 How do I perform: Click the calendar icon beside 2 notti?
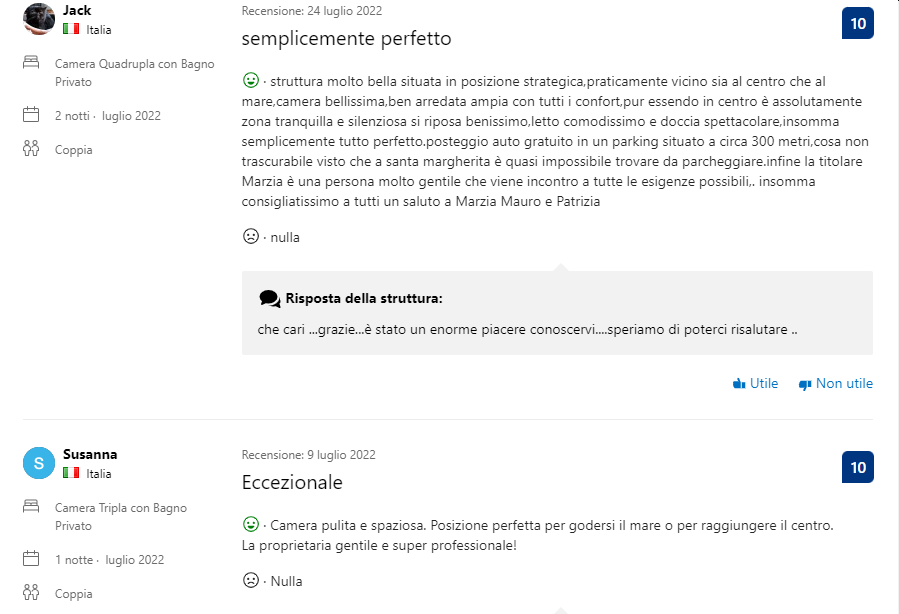coord(31,115)
